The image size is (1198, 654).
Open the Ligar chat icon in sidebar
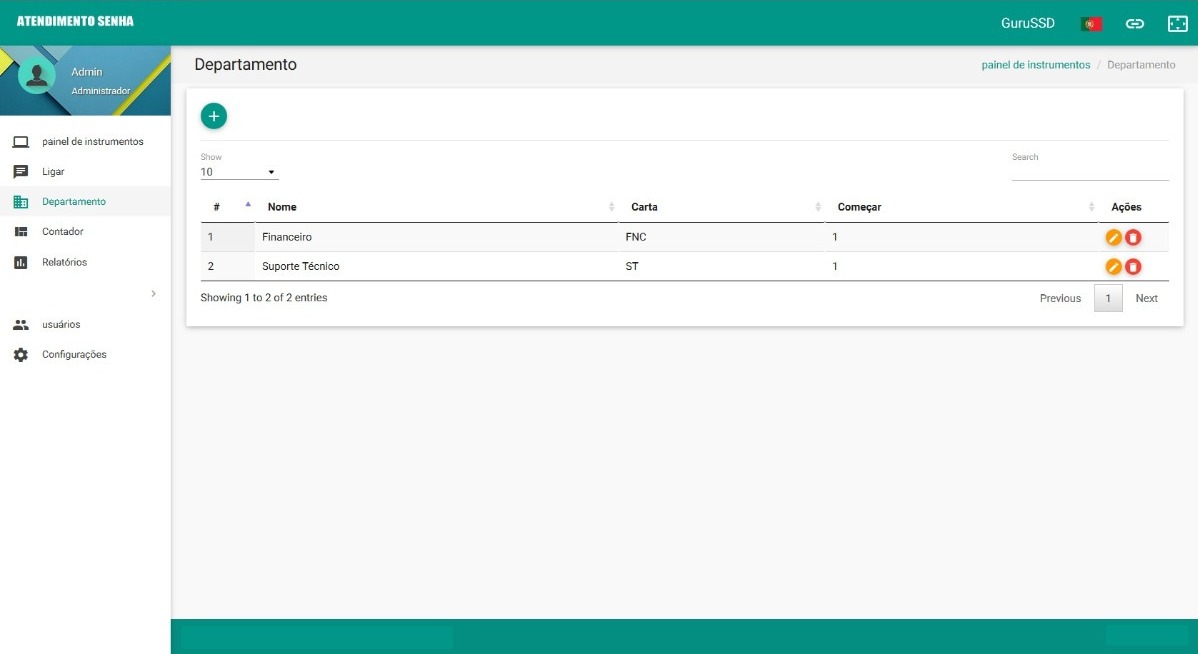(x=22, y=171)
